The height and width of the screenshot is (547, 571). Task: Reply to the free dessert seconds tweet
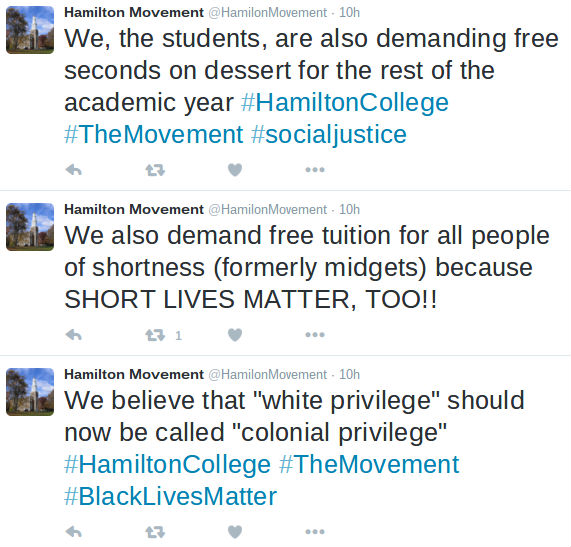(74, 170)
